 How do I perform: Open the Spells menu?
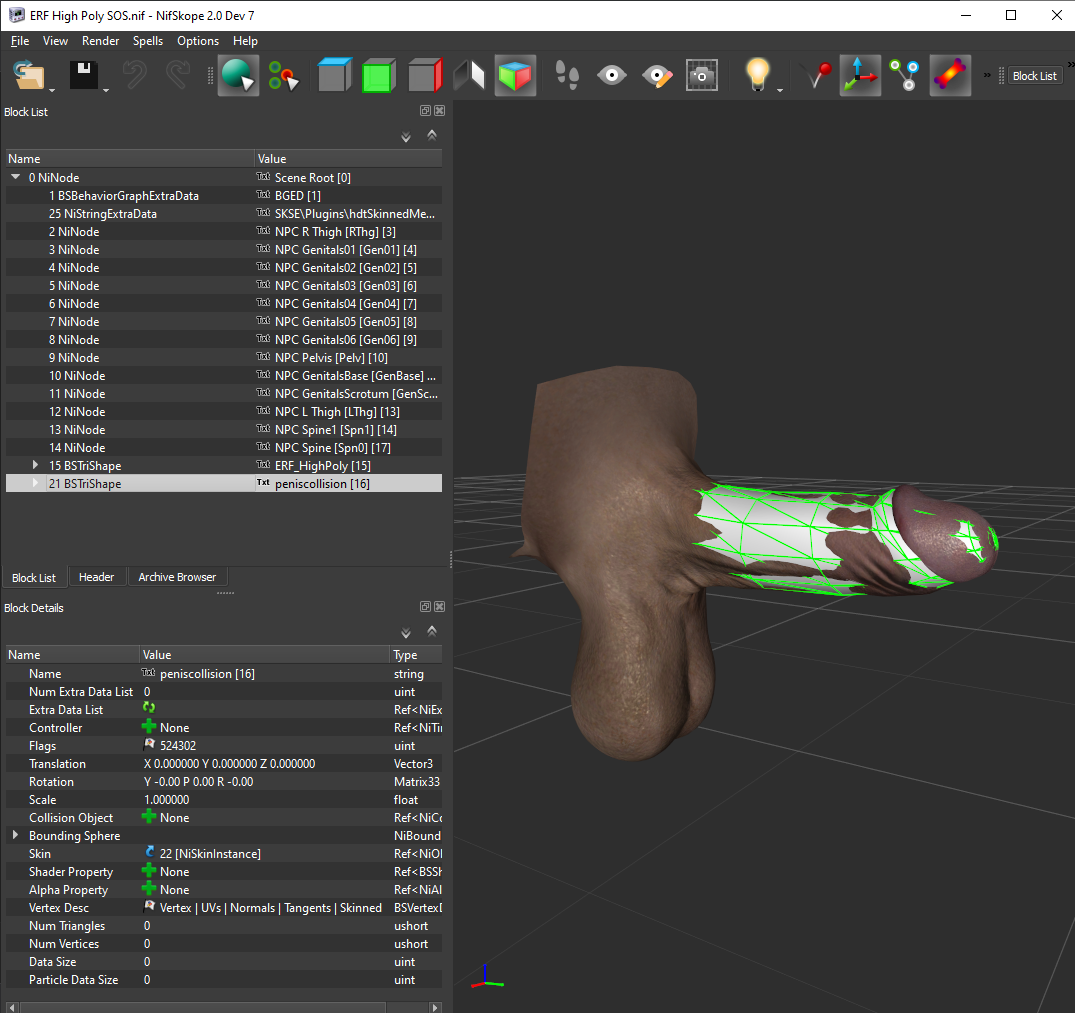click(147, 41)
